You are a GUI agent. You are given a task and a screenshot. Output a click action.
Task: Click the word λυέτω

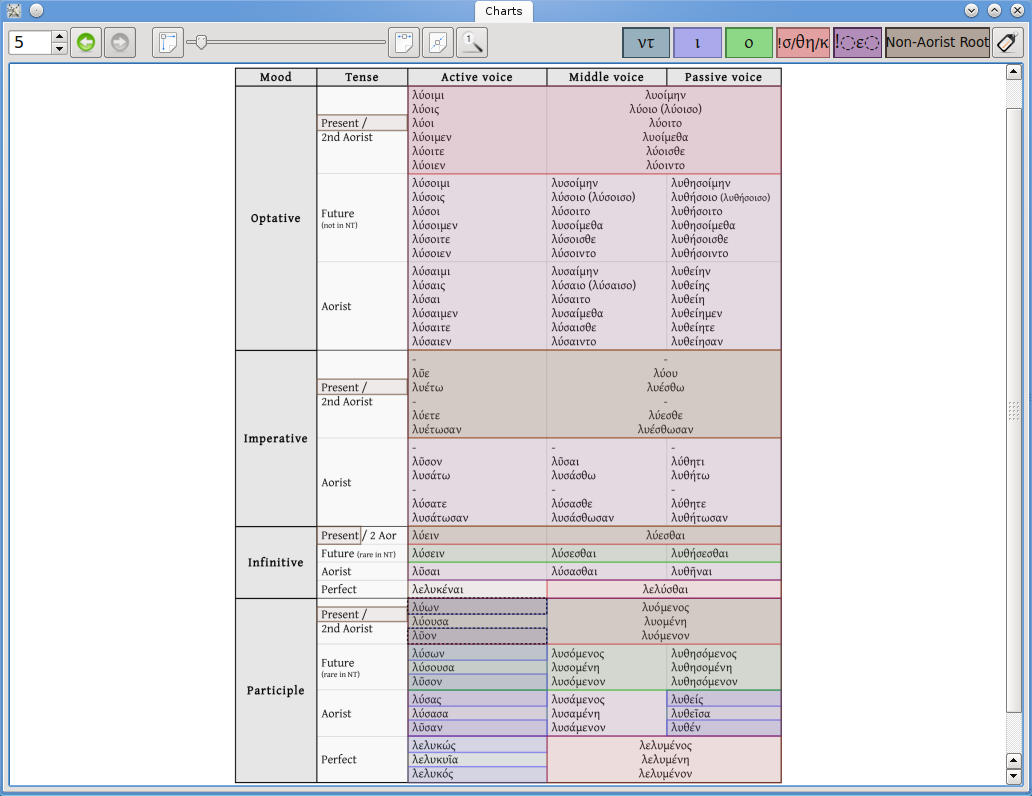point(428,388)
